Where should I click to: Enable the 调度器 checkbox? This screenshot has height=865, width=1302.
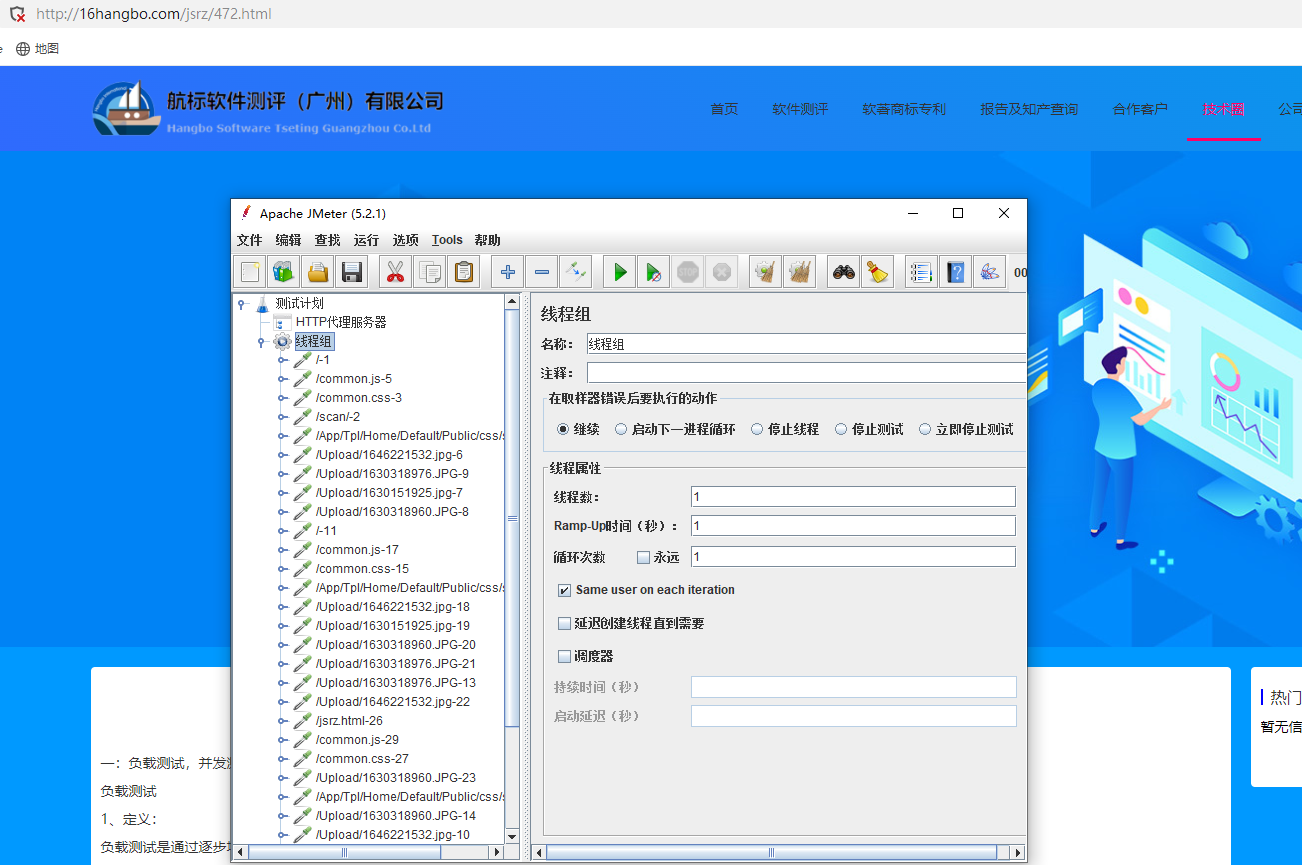click(564, 656)
